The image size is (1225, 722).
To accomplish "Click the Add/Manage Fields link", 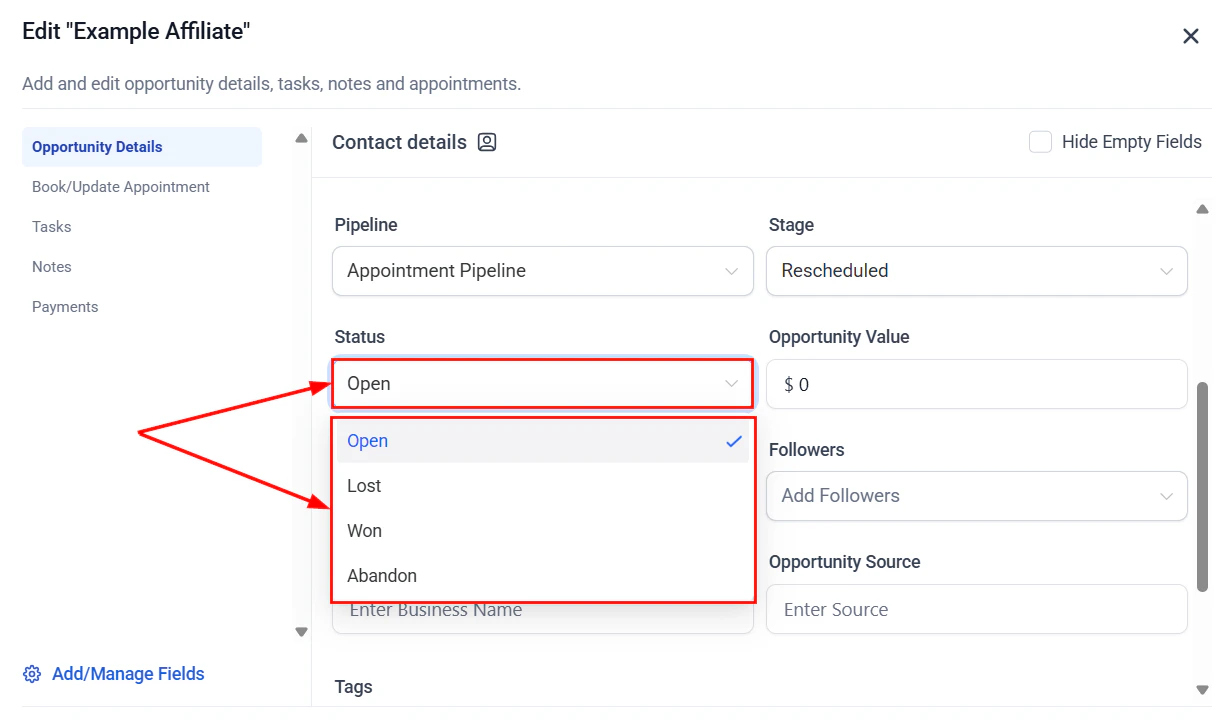I will click(x=128, y=674).
